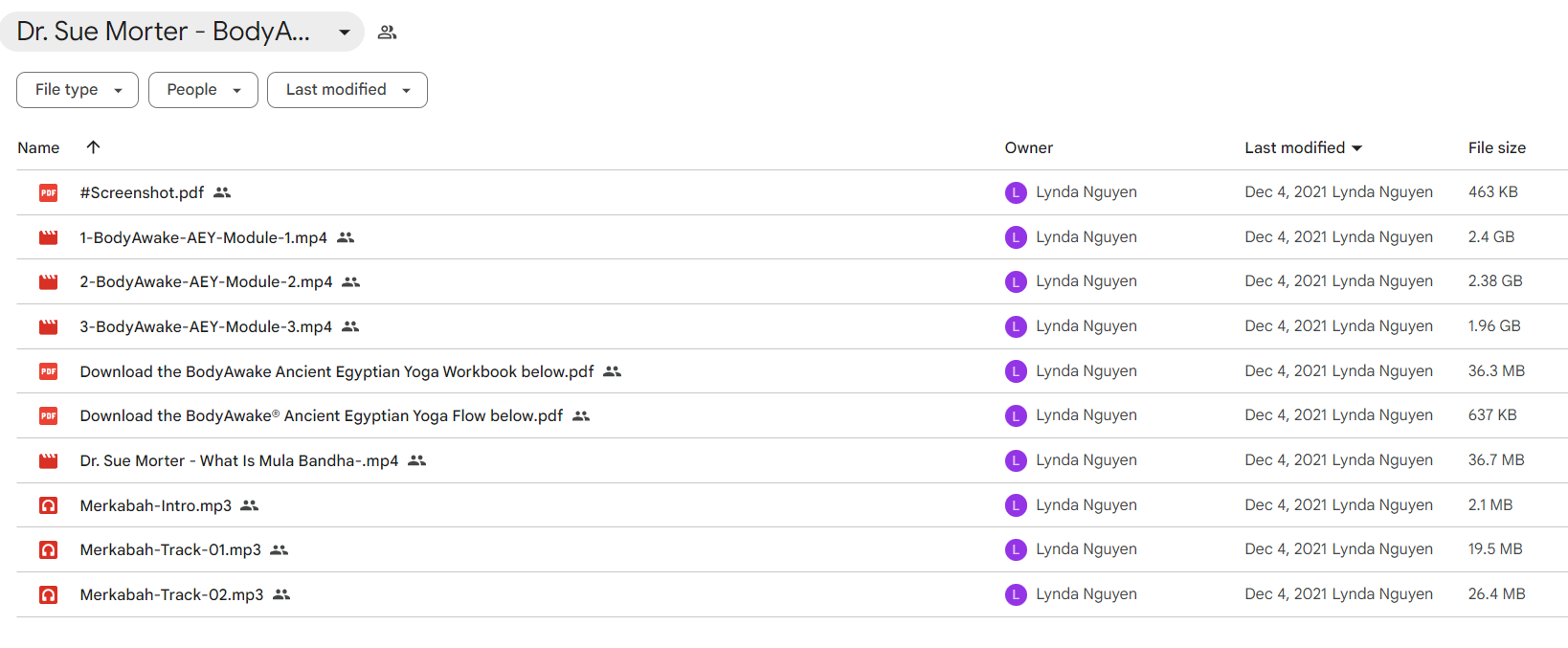Screen dimensions: 1568x648
Task: Click shared icon next to What Is Mula Bandha-.mp4
Action: click(x=416, y=460)
